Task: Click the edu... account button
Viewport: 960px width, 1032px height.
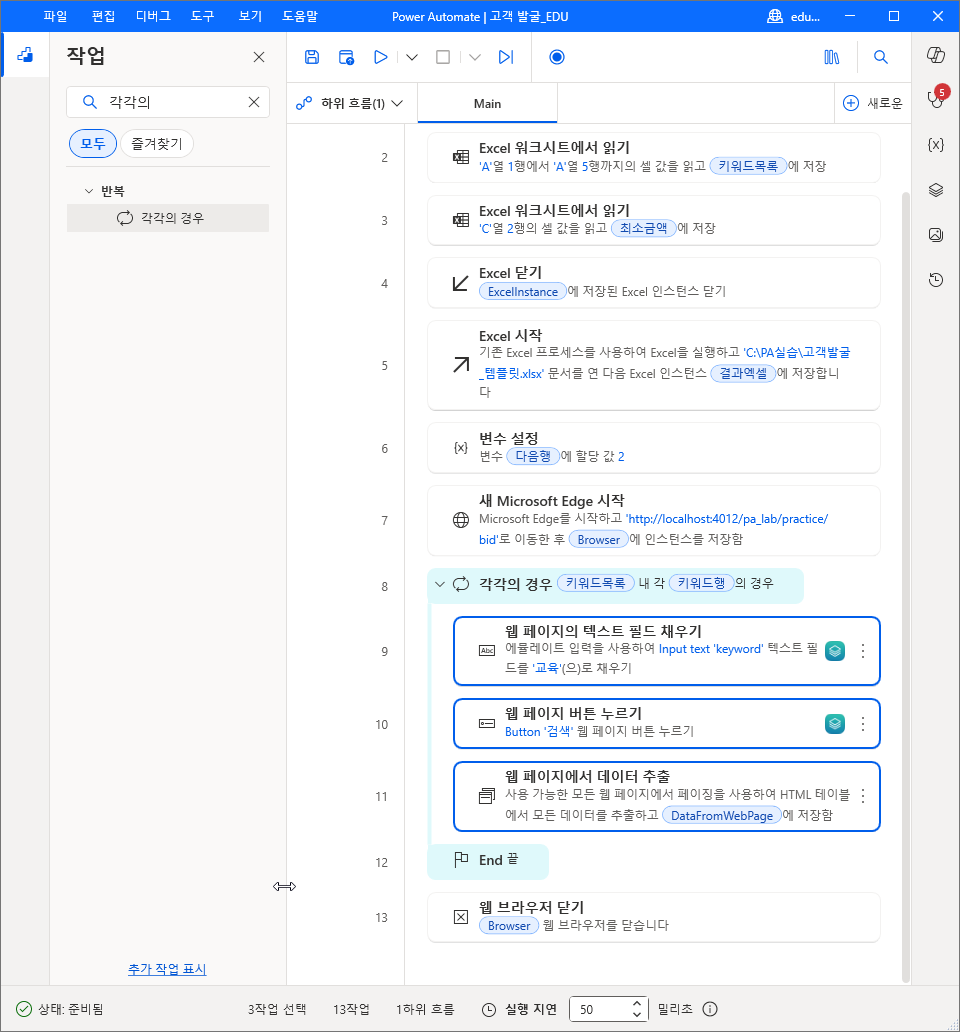Action: 794,16
